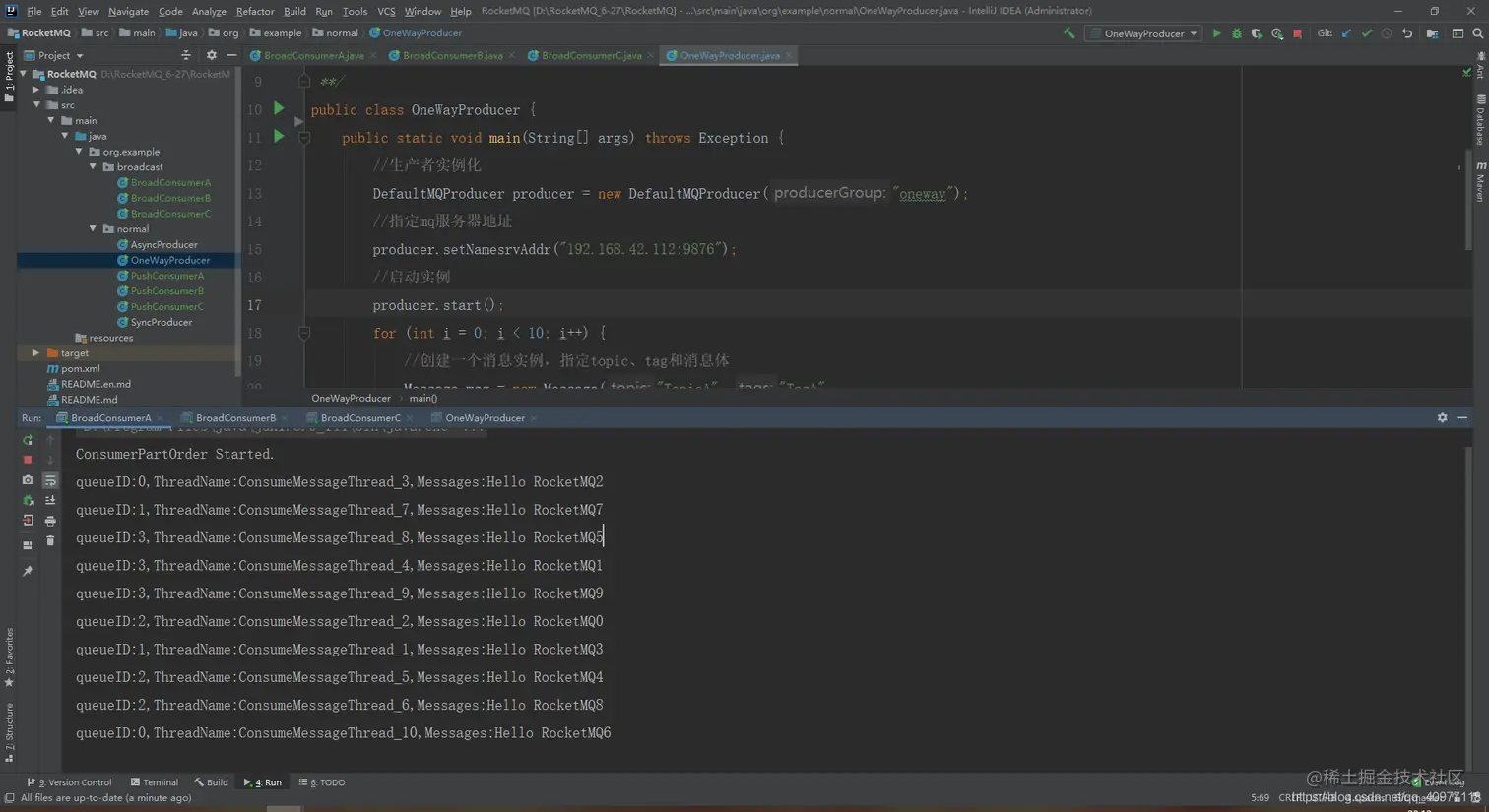Toggle the Database tool window stripe

click(x=1480, y=119)
